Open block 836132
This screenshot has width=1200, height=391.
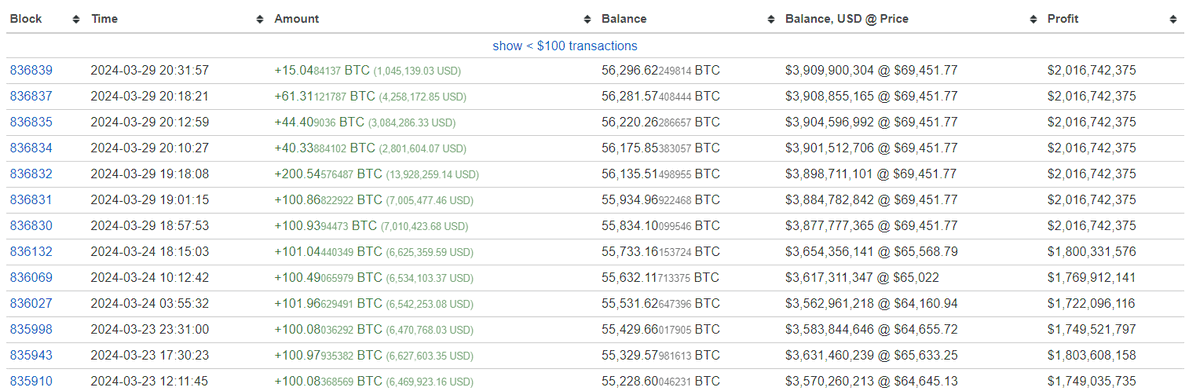click(31, 252)
